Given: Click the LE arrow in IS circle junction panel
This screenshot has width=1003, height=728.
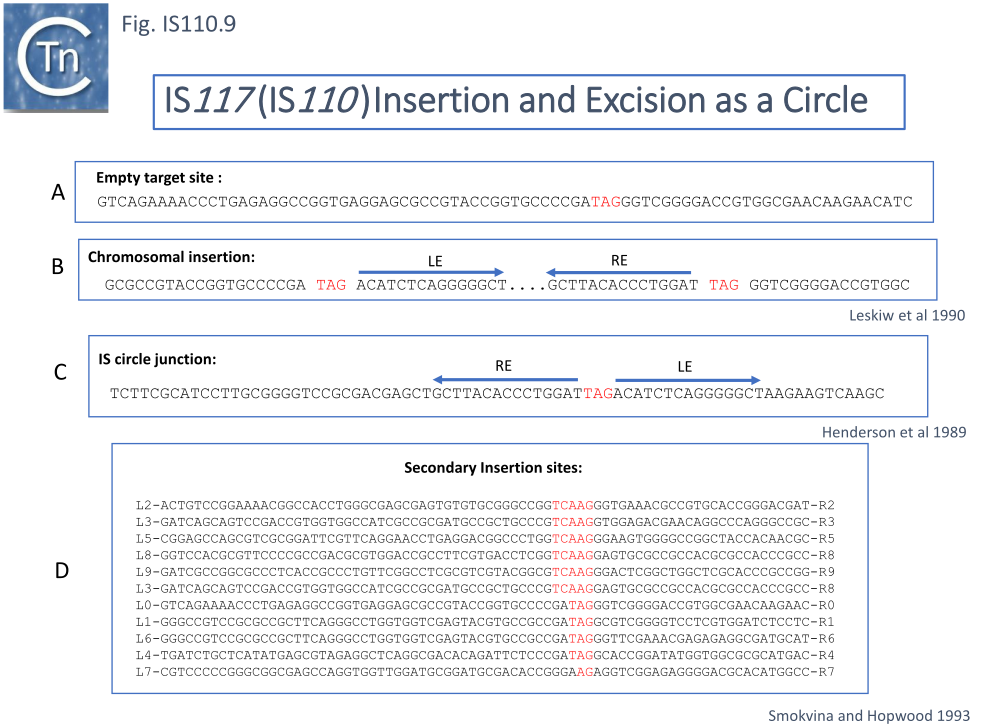Looking at the screenshot, I should [x=687, y=379].
